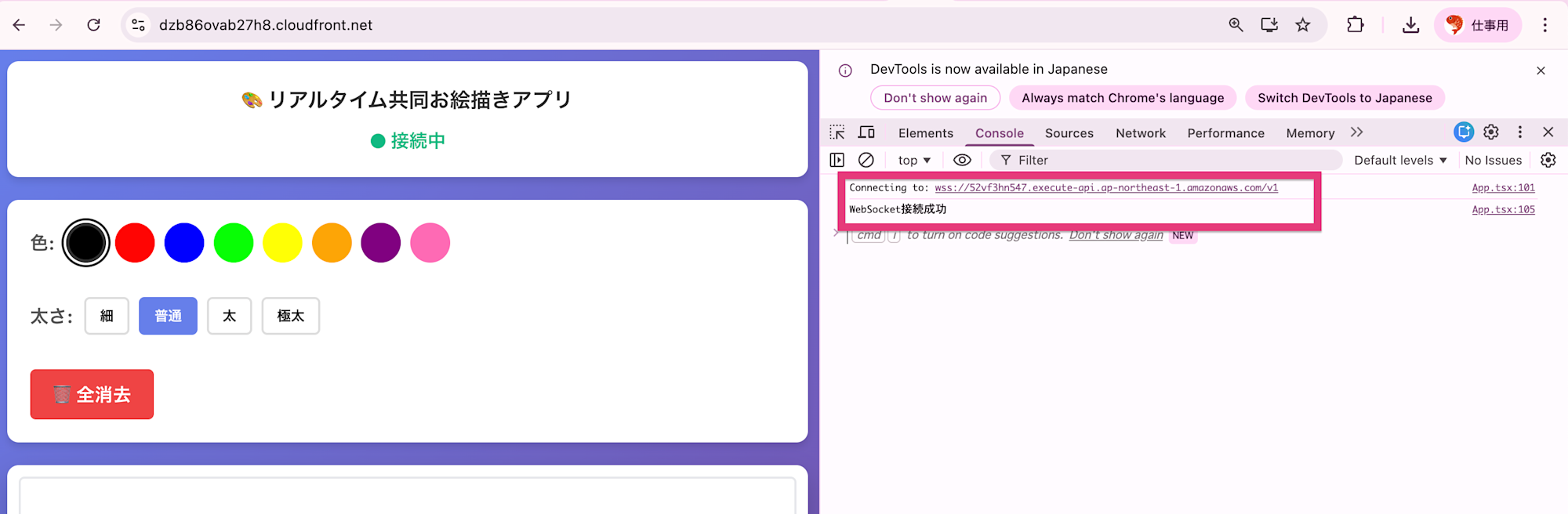The width and height of the screenshot is (1568, 514).
Task: Switch to the Sources tab
Action: click(1069, 133)
